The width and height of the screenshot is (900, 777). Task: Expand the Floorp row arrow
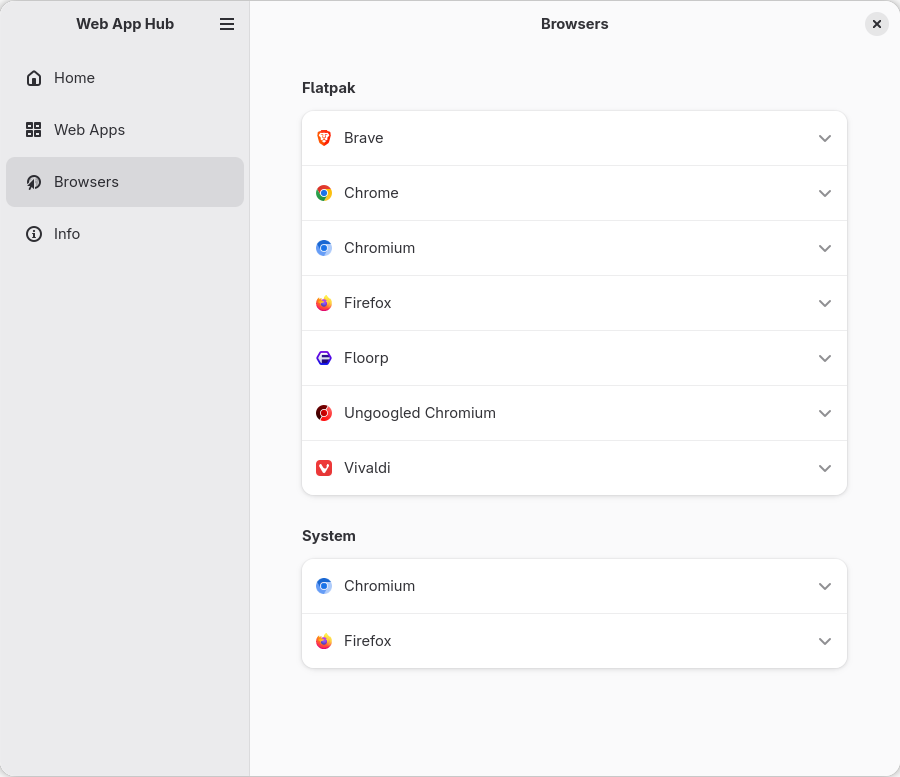click(x=825, y=358)
